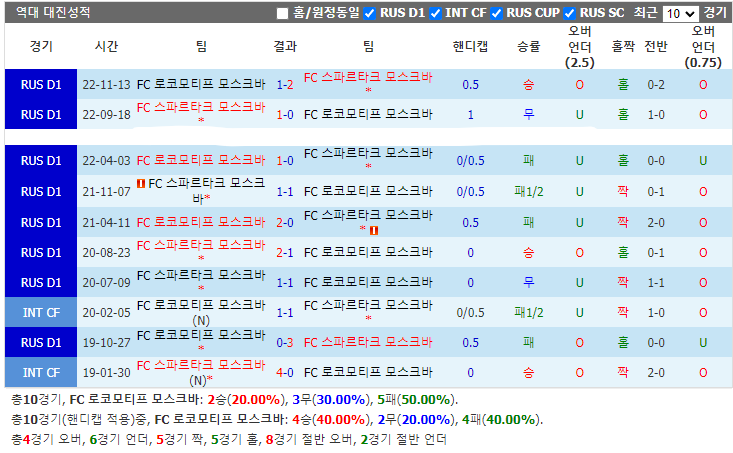733x453 pixels.
Task: Click home team FC 스파르타크 모스크바 in 20-08-23 row
Action: pos(201,245)
